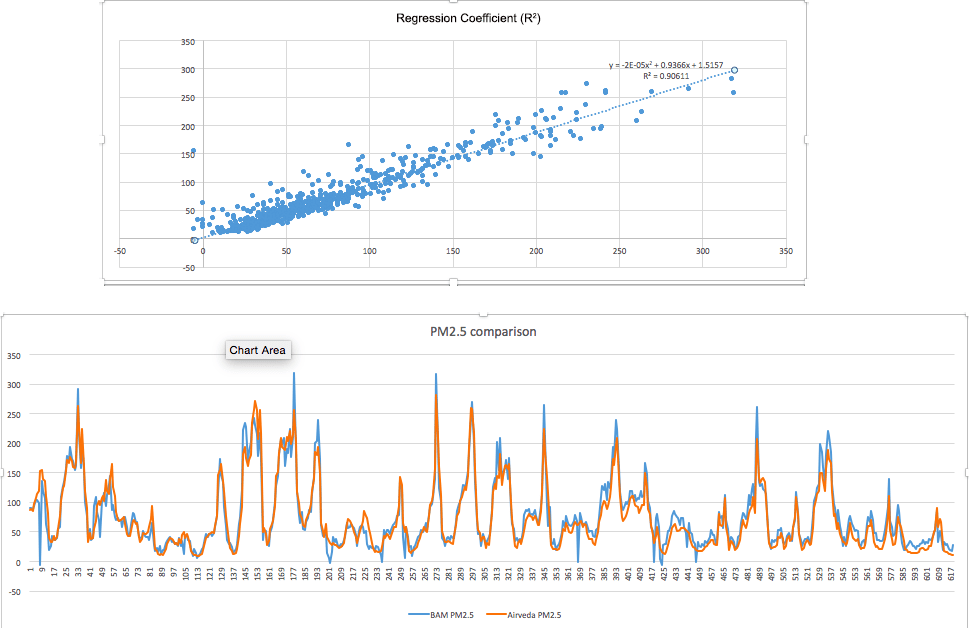Select the 'Regression Coefficient (R²)' chart title
The width and height of the screenshot is (969, 628).
coord(454,18)
